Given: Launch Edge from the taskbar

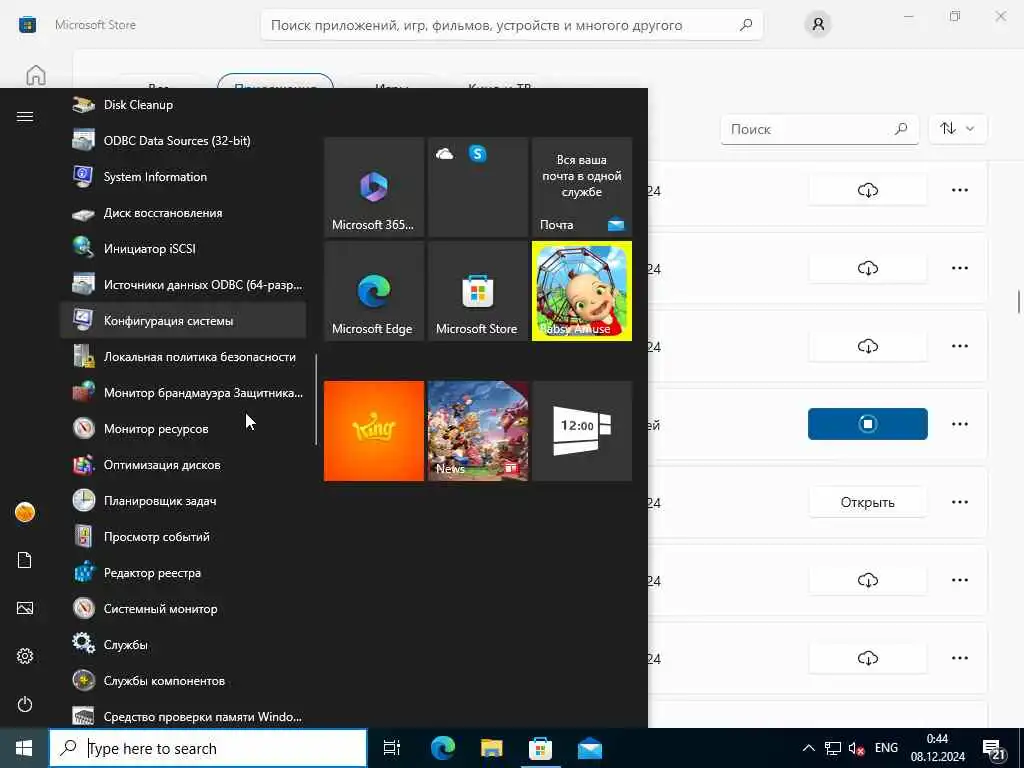Looking at the screenshot, I should (x=442, y=748).
